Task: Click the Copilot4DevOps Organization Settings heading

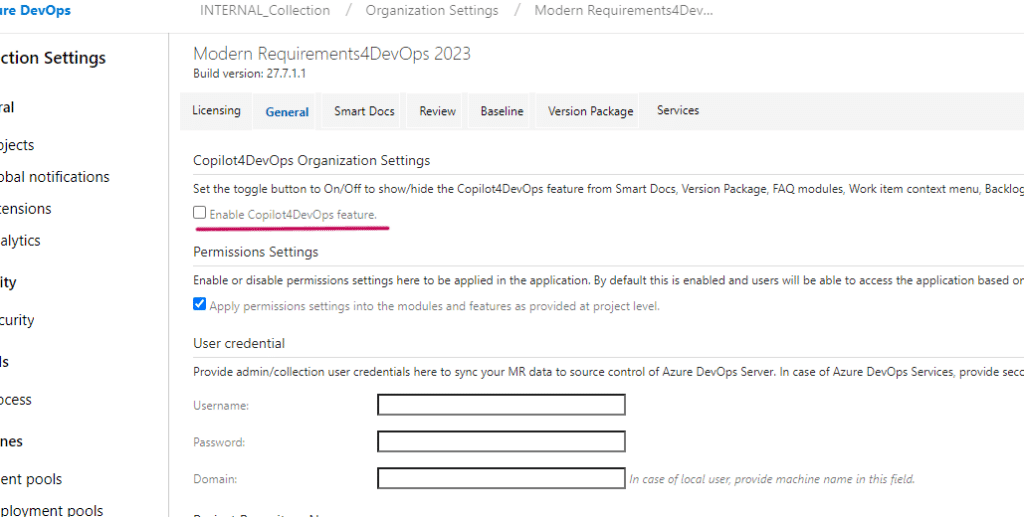Action: (312, 160)
